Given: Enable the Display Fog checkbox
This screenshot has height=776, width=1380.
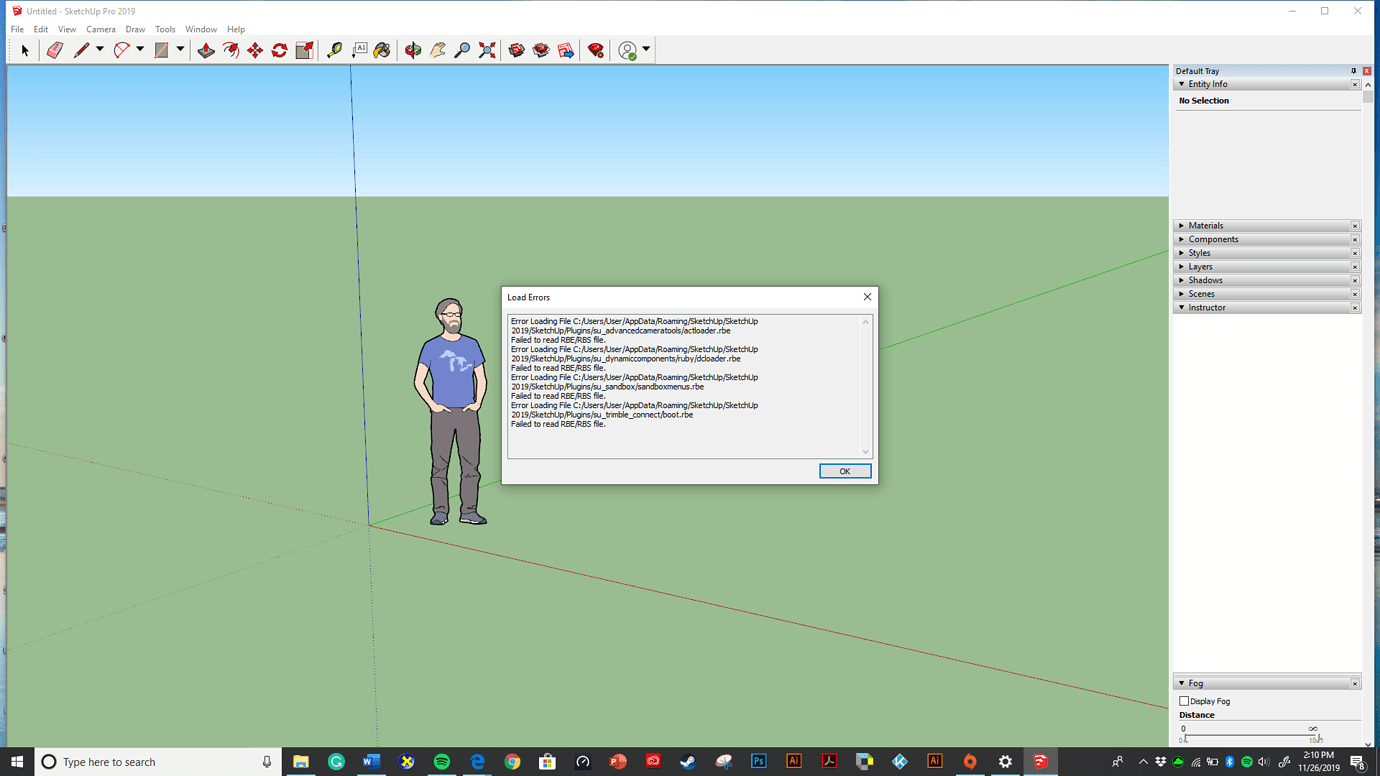Looking at the screenshot, I should point(1184,701).
